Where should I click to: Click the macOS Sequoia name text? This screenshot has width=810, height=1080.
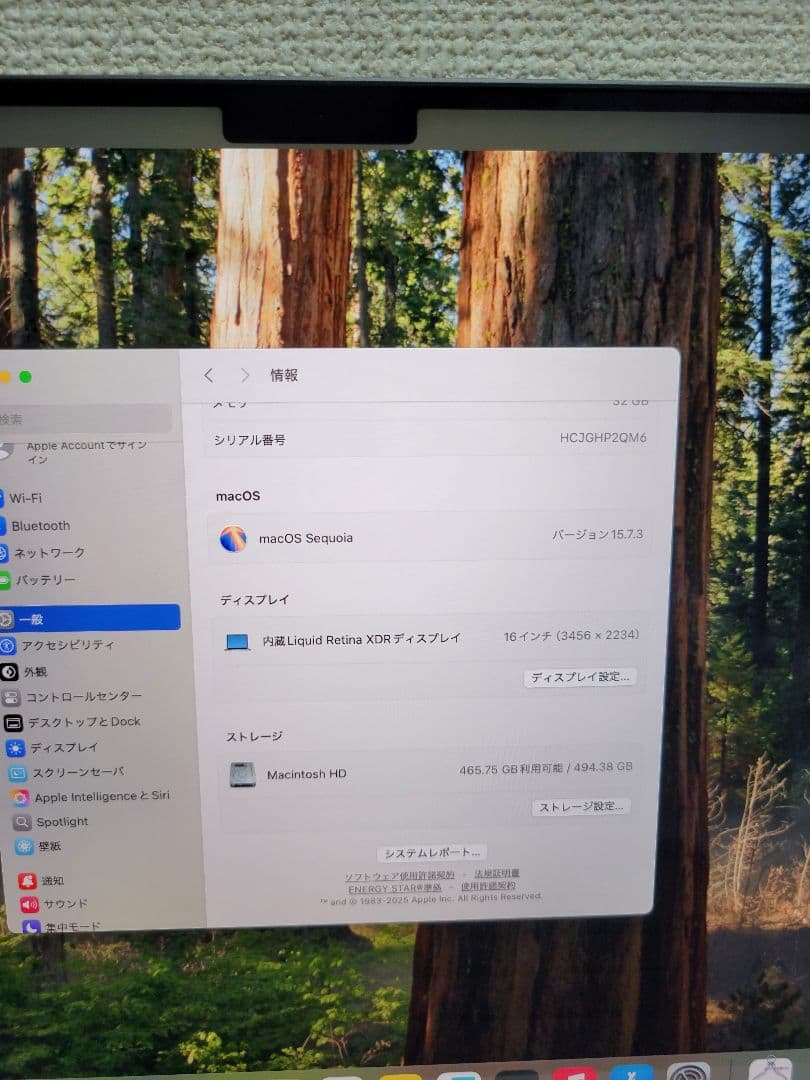[306, 538]
